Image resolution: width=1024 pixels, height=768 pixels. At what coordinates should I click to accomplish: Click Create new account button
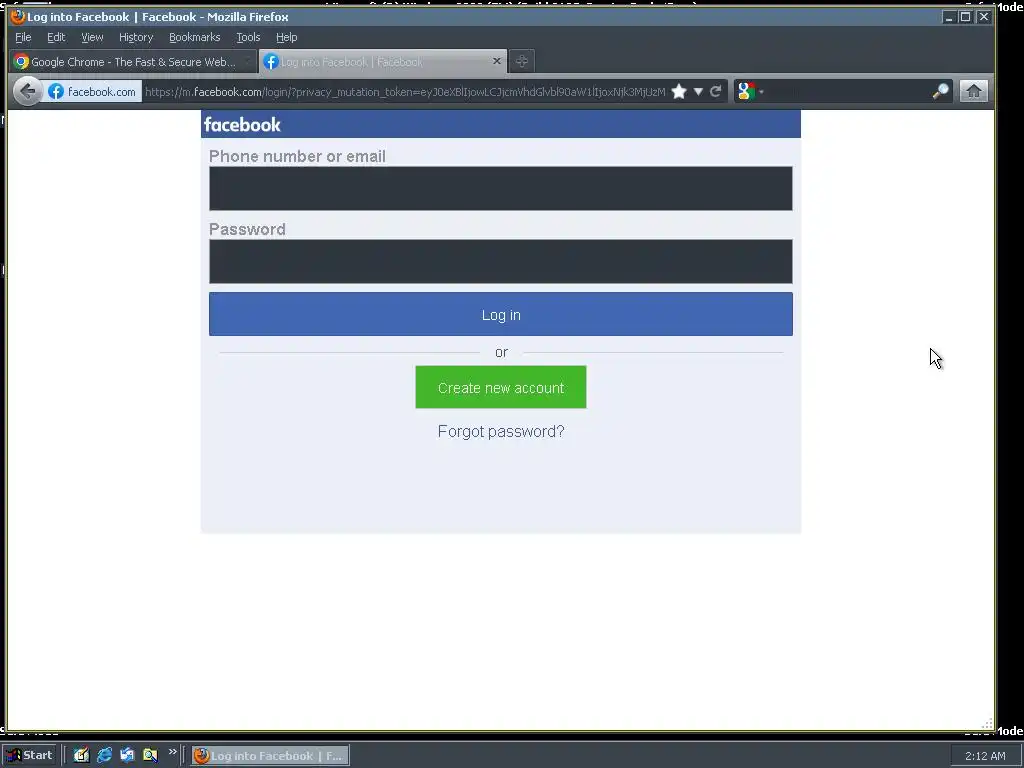[501, 387]
